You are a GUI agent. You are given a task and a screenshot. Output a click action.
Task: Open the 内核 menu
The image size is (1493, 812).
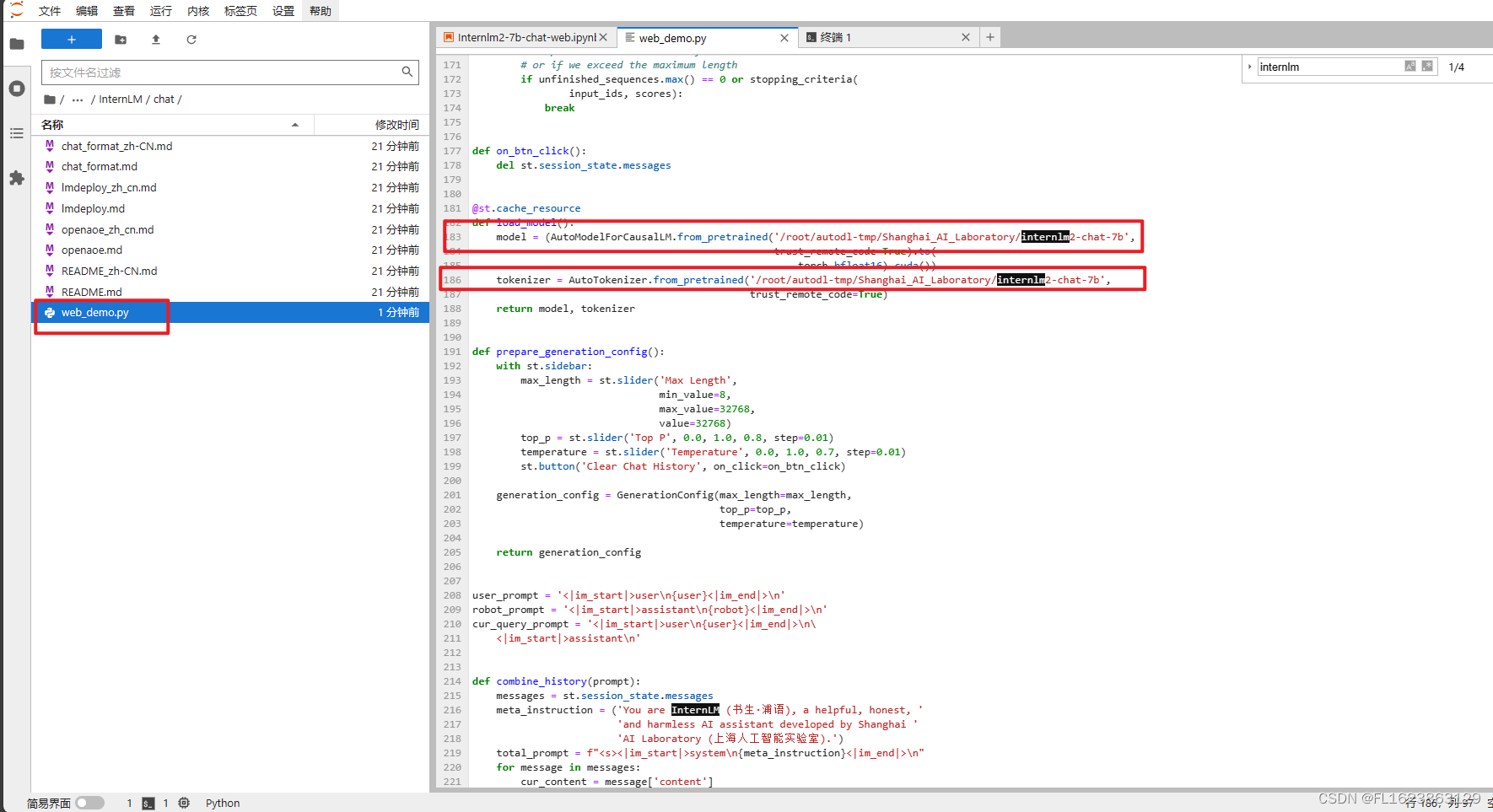[197, 11]
